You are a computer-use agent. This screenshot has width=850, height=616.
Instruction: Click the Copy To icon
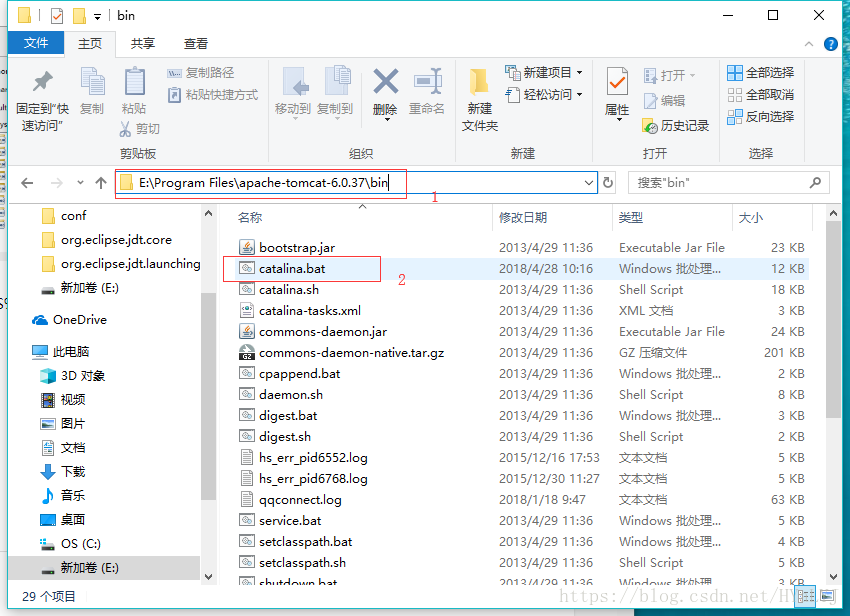point(337,81)
